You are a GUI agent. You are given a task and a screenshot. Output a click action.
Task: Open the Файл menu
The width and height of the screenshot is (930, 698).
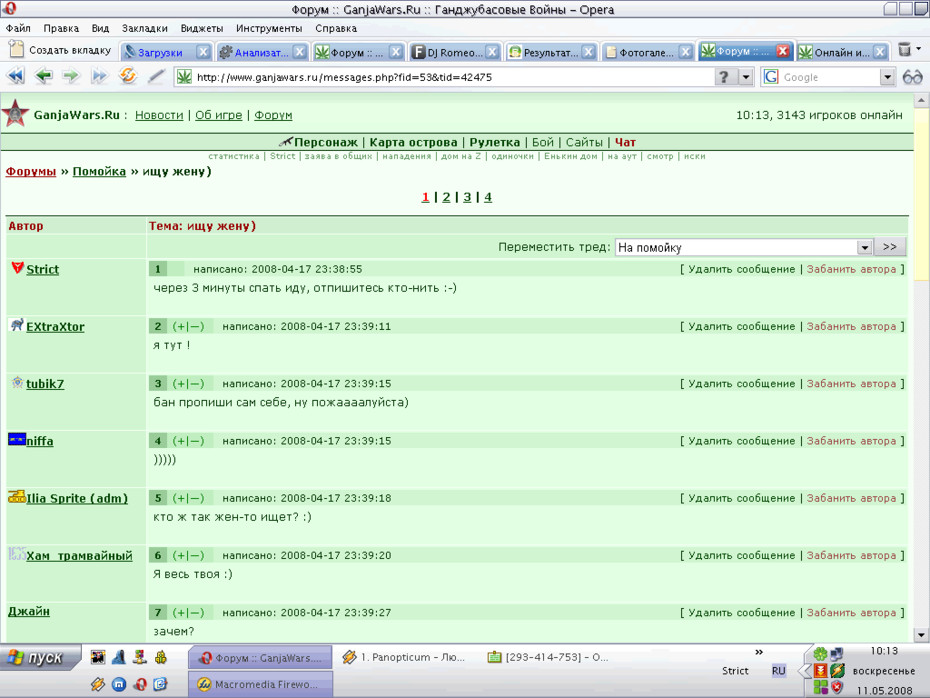[18, 28]
